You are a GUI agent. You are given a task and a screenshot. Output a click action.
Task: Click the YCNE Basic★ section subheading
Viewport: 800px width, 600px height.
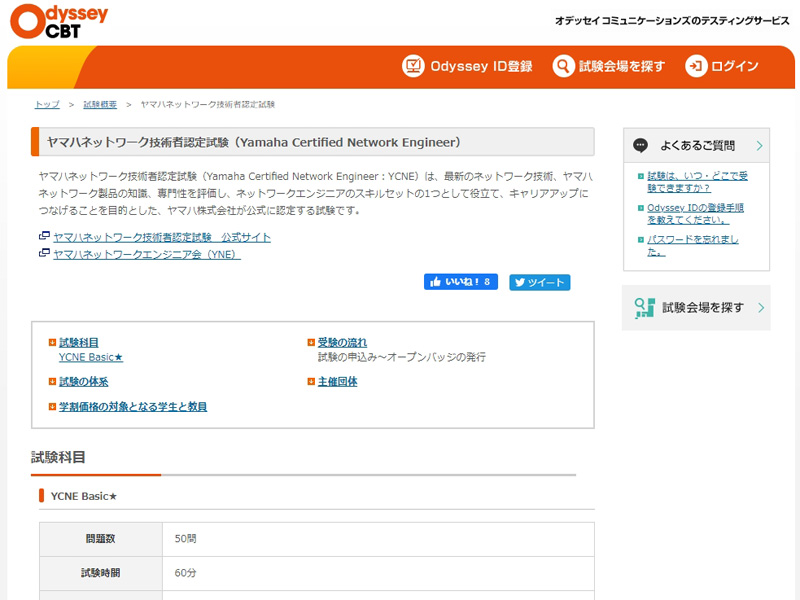pos(84,496)
